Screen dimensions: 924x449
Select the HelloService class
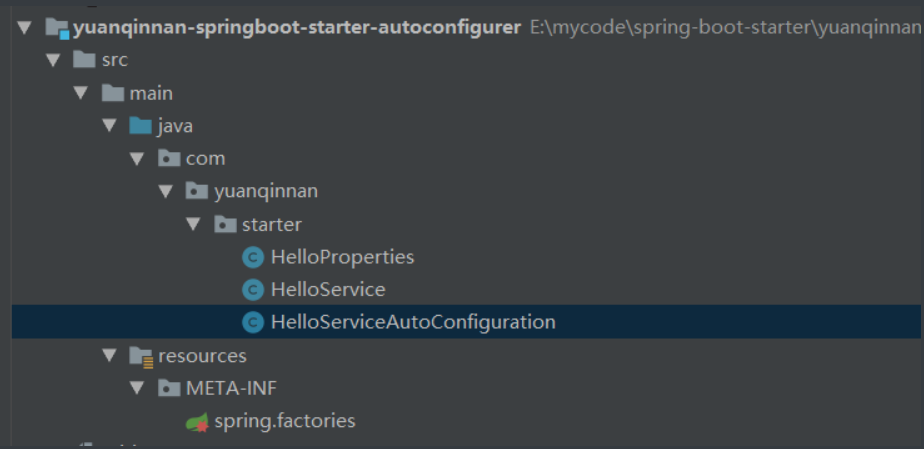[x=328, y=289]
